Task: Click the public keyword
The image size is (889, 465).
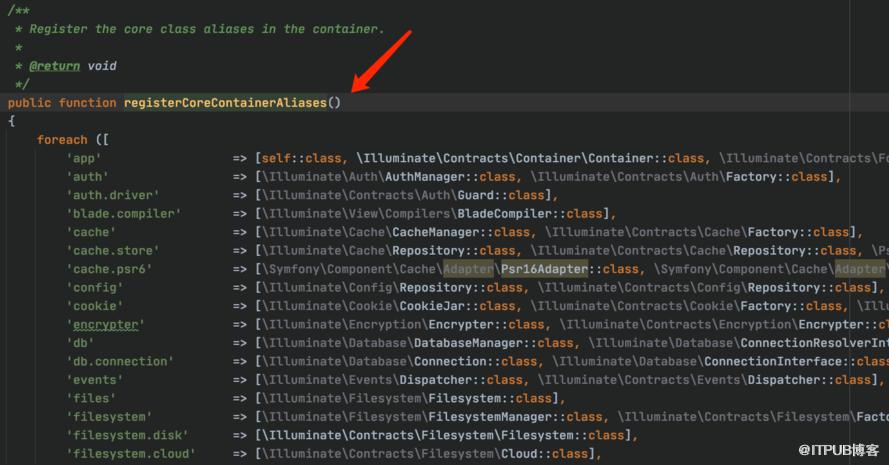Action: coord(29,103)
